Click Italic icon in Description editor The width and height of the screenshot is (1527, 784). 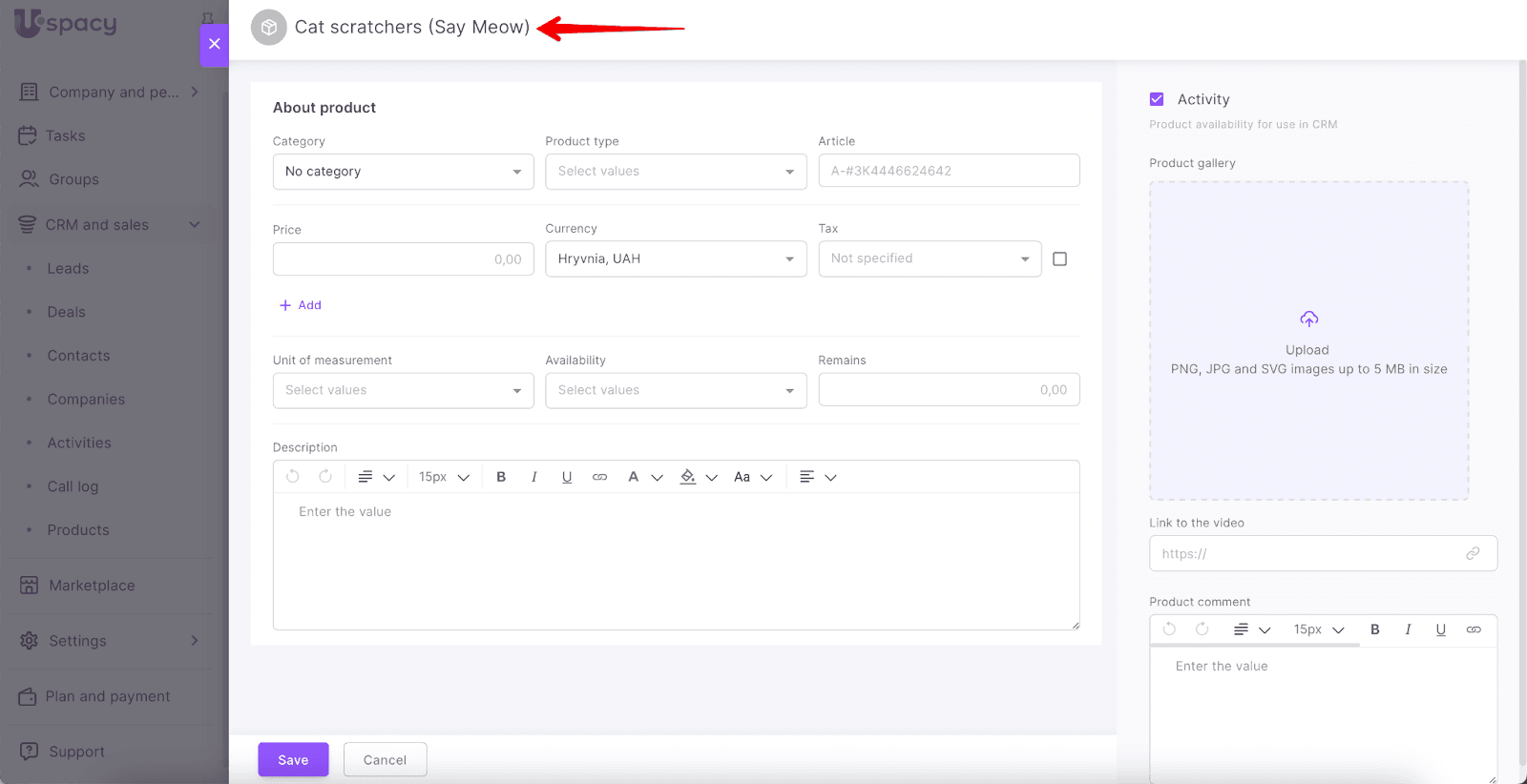(x=533, y=477)
